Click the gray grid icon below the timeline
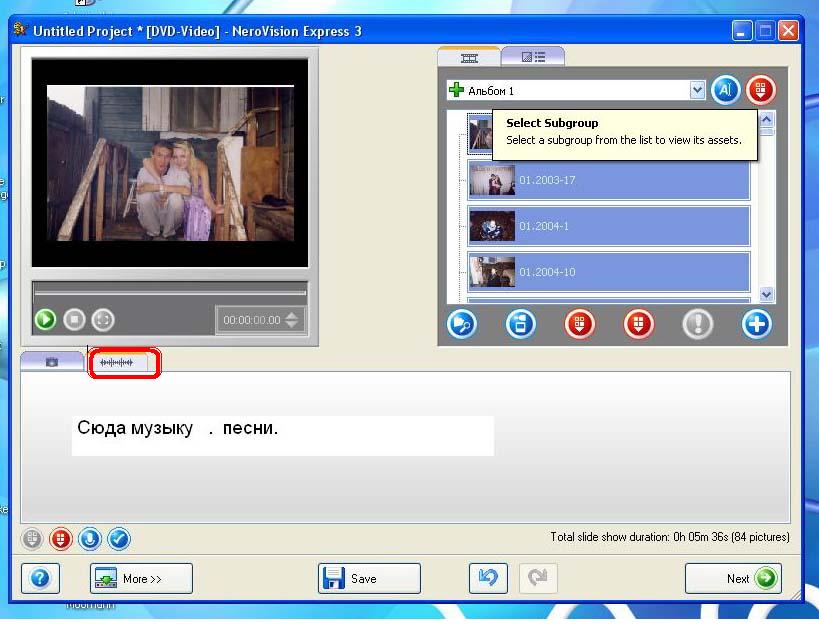 click(x=32, y=539)
